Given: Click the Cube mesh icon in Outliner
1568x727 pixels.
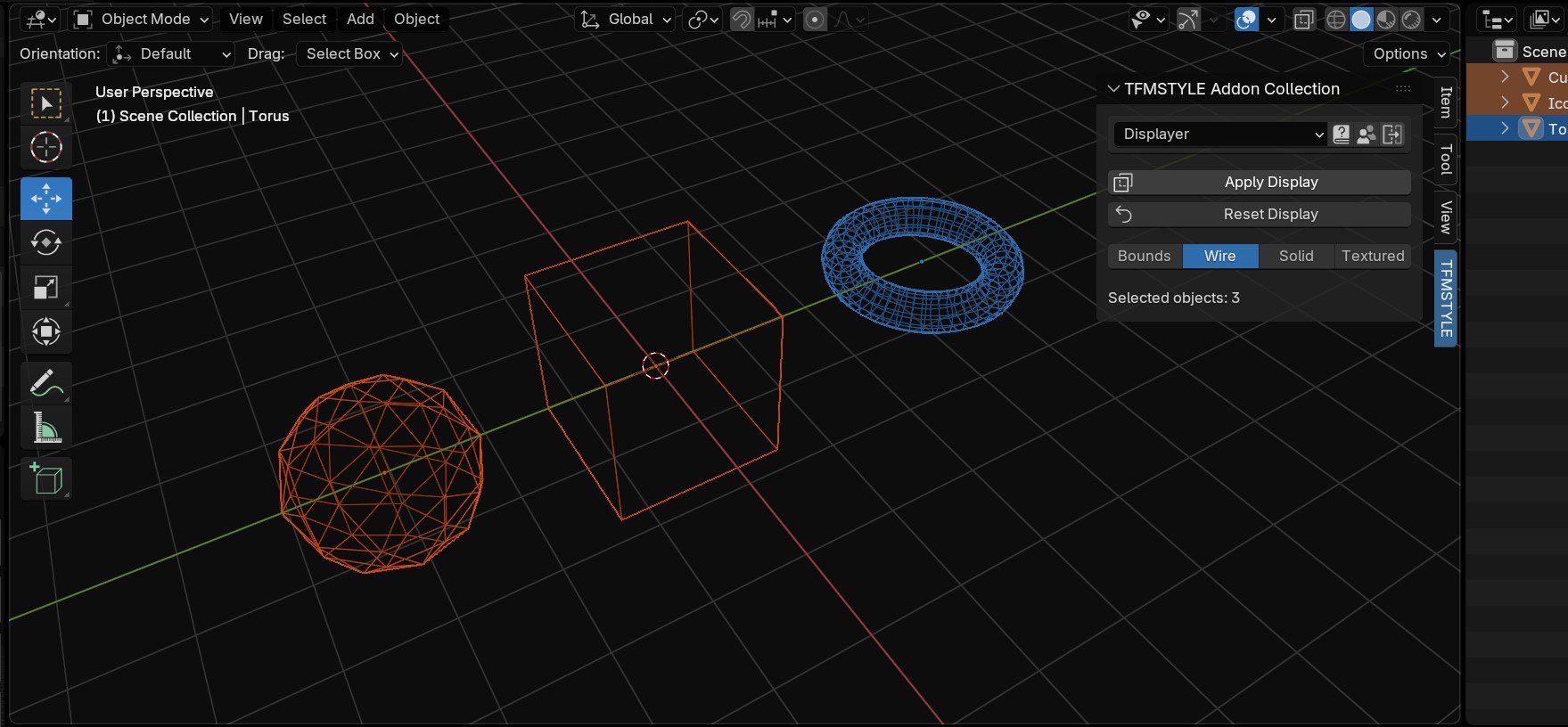Looking at the screenshot, I should coord(1531,78).
